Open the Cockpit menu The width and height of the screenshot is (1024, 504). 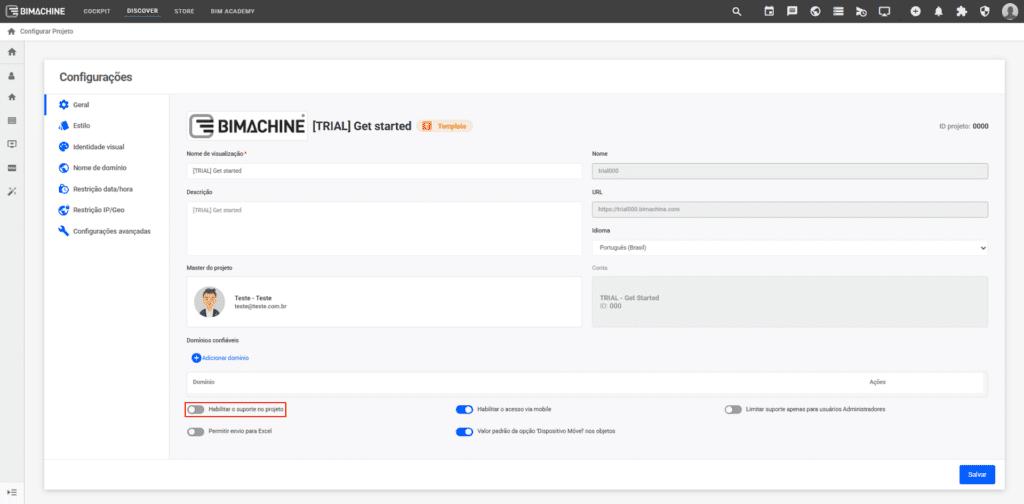pos(97,12)
